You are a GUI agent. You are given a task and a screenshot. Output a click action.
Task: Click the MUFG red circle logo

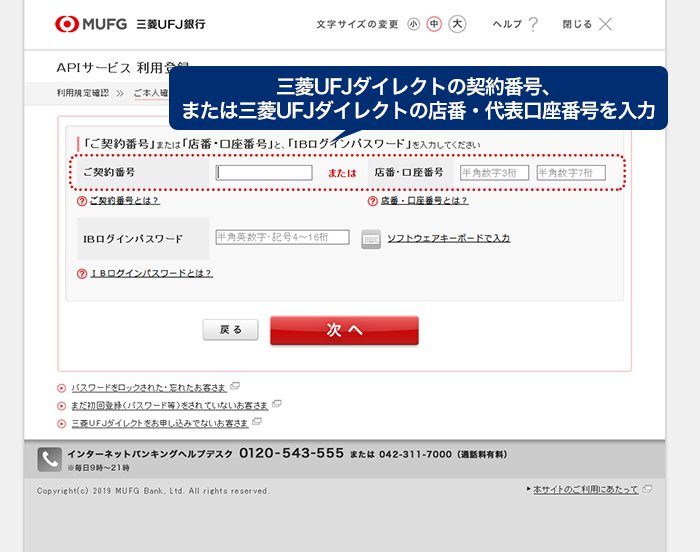click(67, 24)
